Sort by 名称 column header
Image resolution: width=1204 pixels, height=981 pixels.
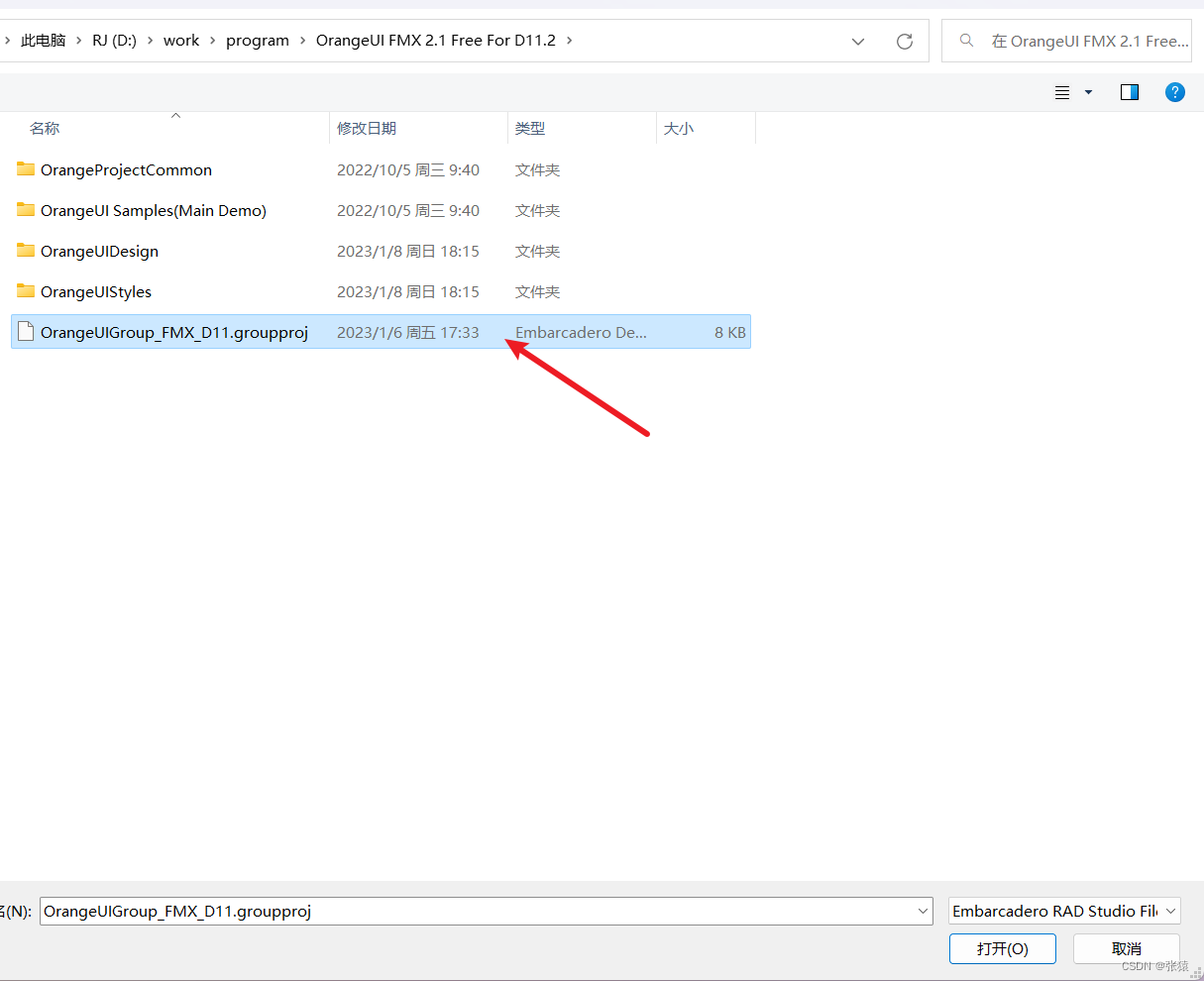pyautogui.click(x=46, y=128)
